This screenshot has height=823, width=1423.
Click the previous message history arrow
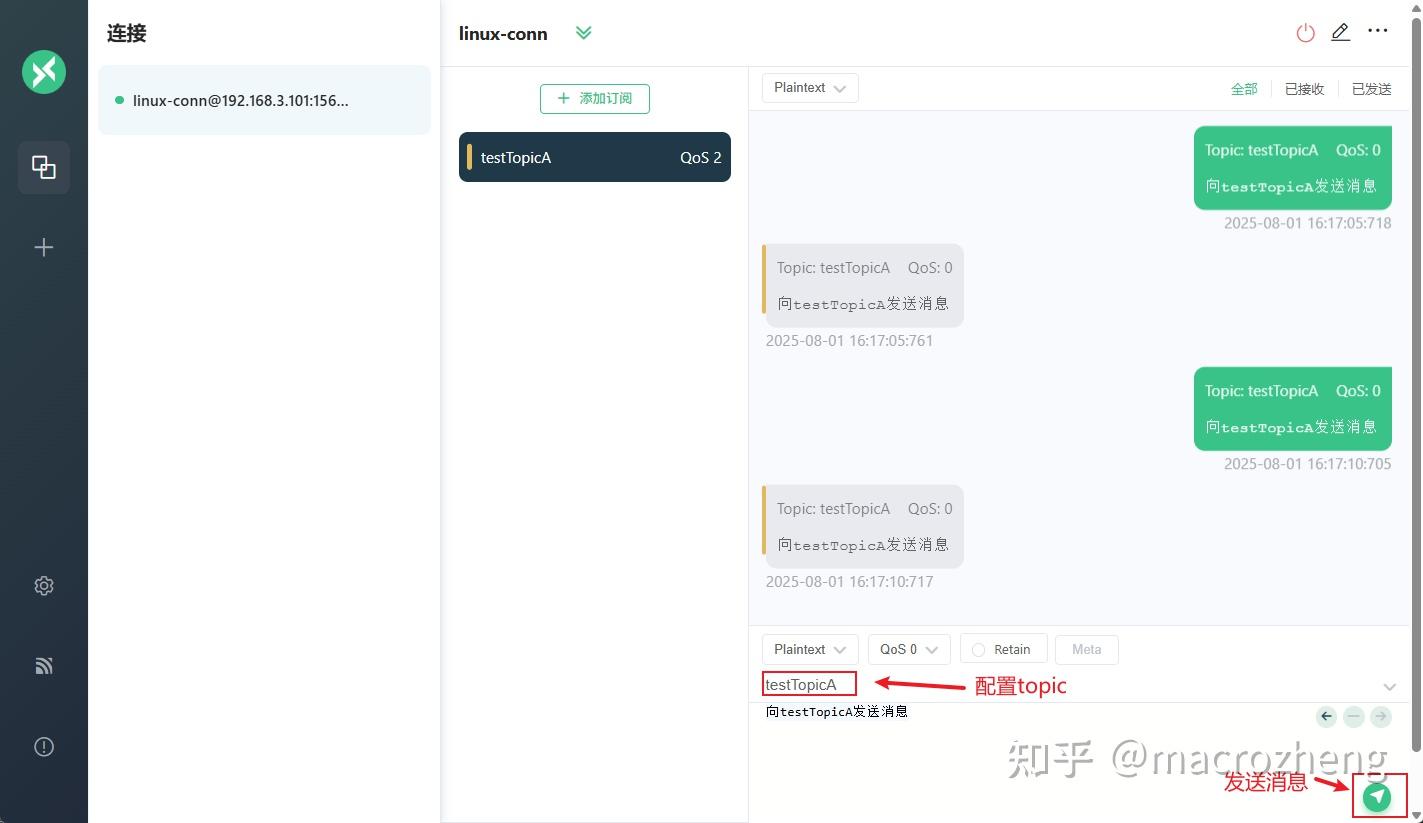tap(1326, 716)
